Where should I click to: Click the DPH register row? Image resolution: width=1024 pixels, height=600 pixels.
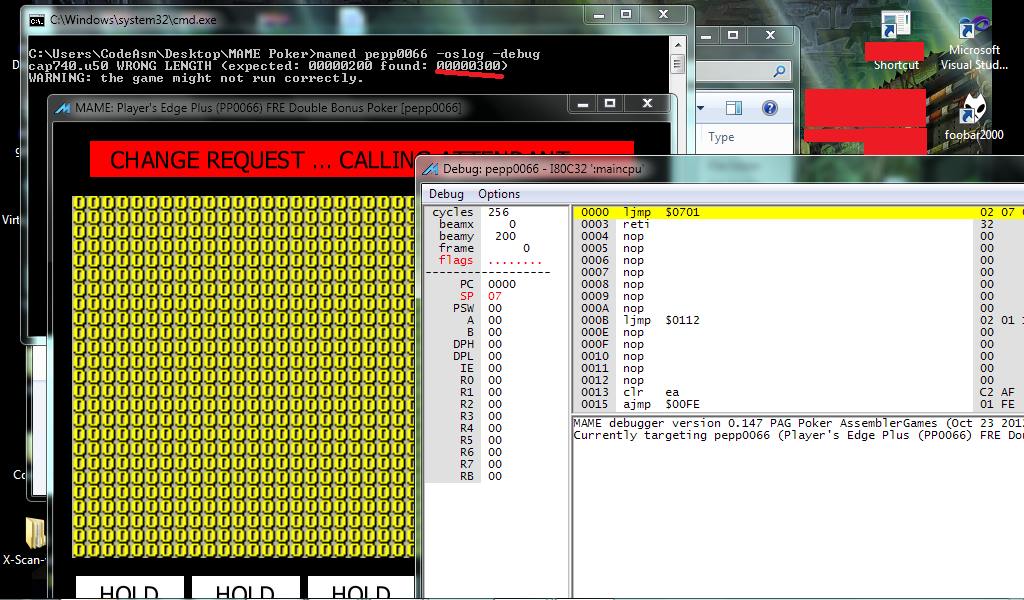[x=496, y=344]
